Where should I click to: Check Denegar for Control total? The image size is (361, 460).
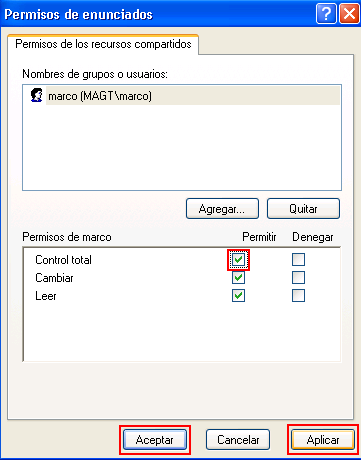point(298,259)
